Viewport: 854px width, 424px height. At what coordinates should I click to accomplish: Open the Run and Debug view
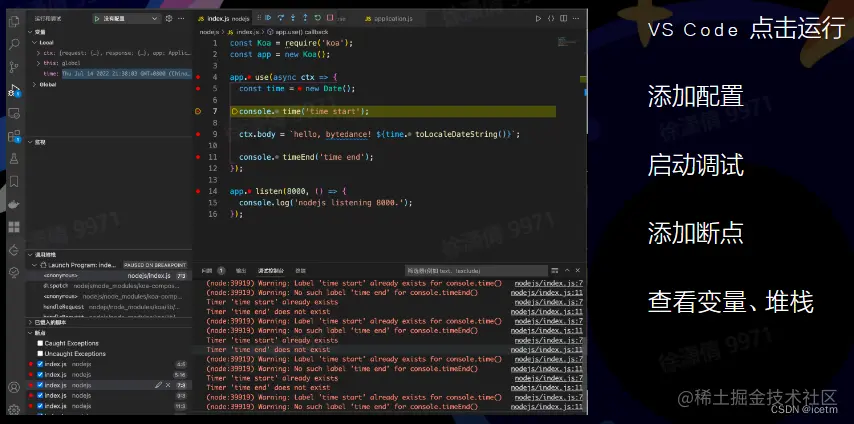pyautogui.click(x=14, y=90)
